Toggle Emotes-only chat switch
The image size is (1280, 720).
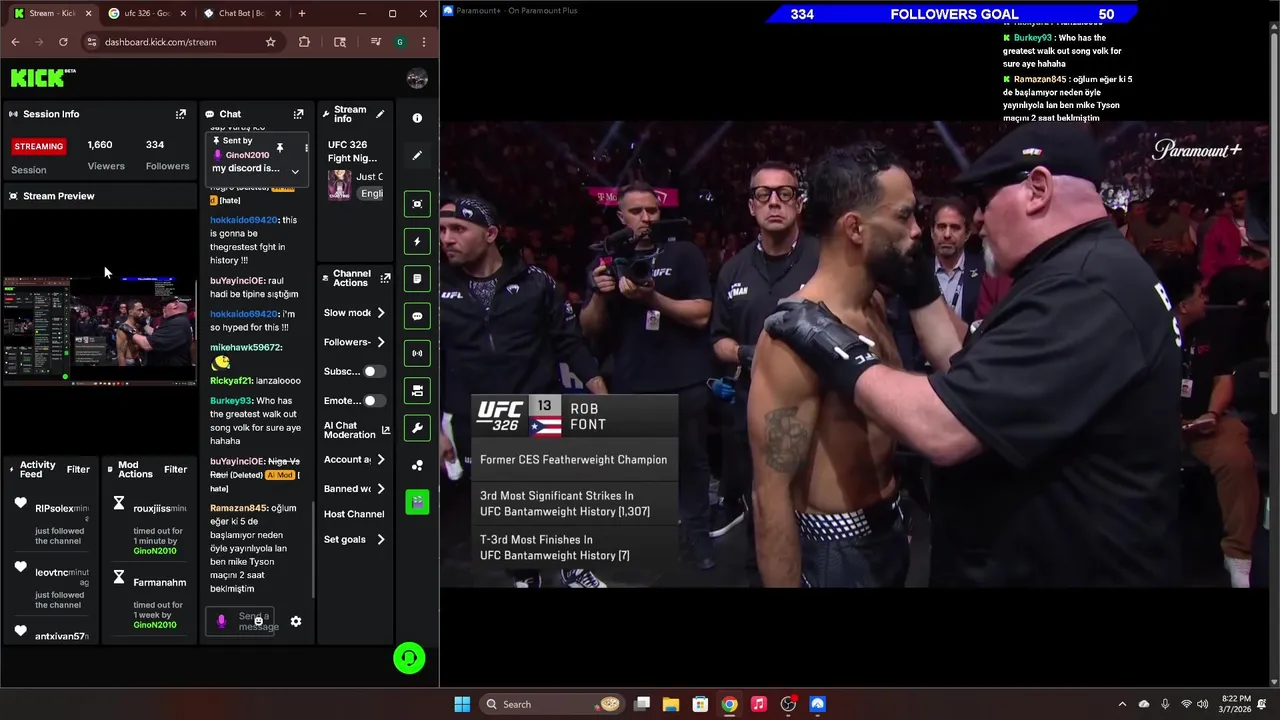[x=373, y=401]
